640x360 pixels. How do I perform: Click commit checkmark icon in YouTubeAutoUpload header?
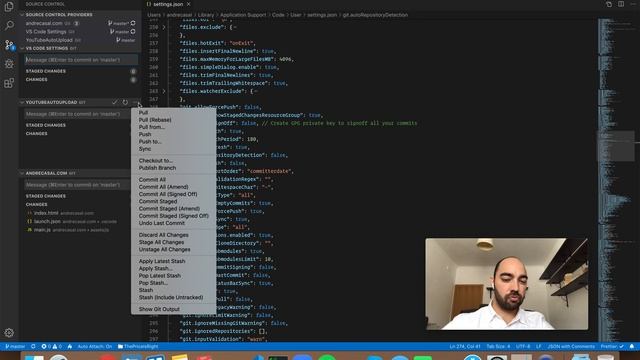pyautogui.click(x=115, y=102)
